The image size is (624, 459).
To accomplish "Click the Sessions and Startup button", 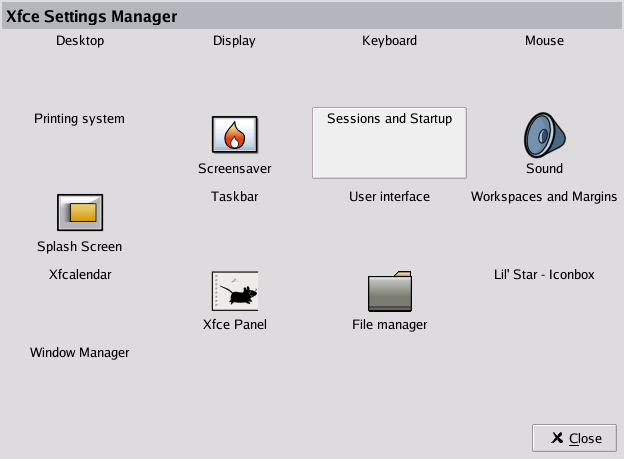I will (389, 143).
